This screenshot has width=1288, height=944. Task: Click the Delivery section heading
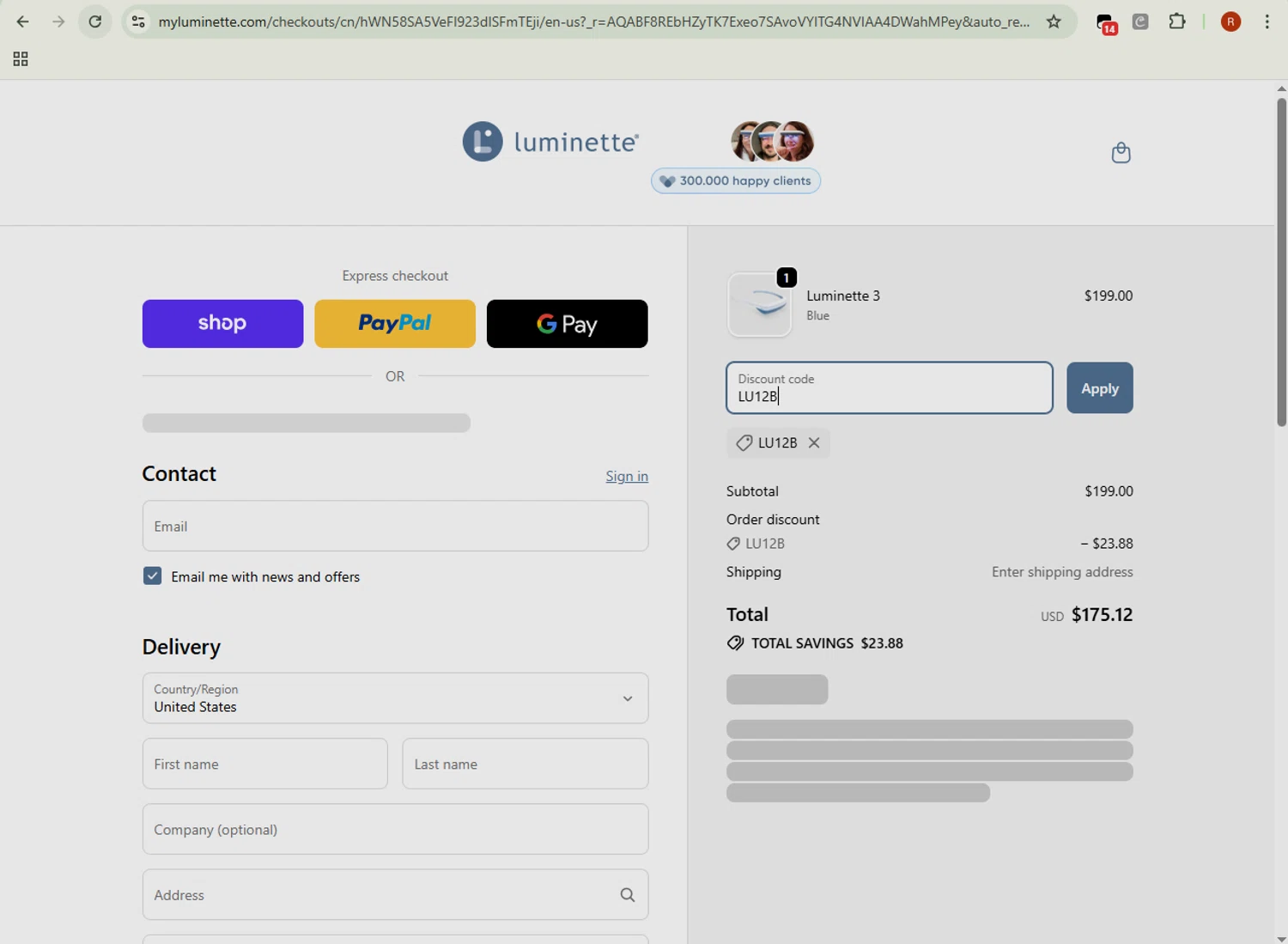pyautogui.click(x=181, y=647)
